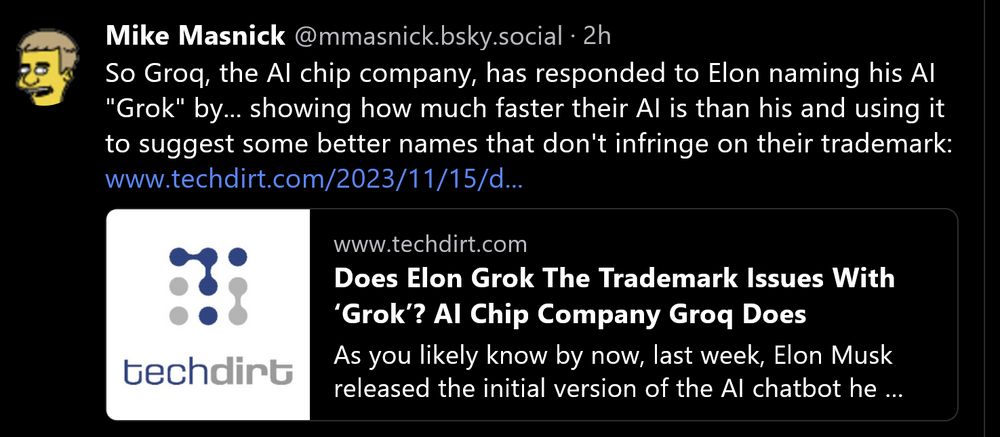The width and height of the screenshot is (1000, 437).
Task: Click the Techdirt dot-pattern logo graphic
Action: click(208, 286)
